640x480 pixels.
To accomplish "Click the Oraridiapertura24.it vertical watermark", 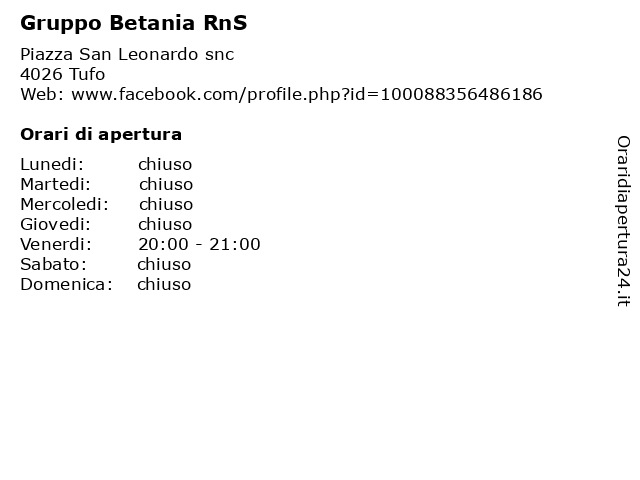I will [x=623, y=221].
